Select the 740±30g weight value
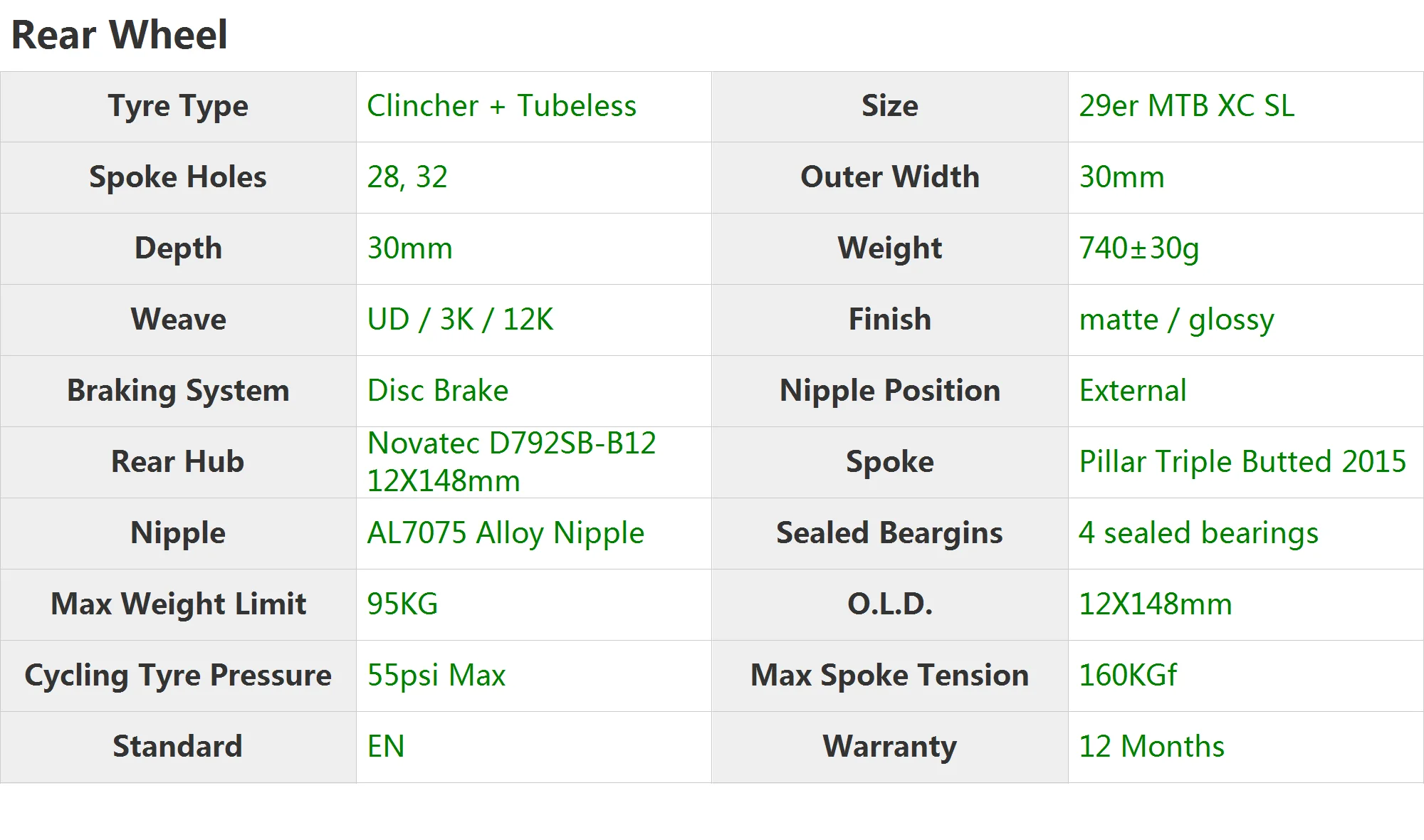Screen dimensions: 1424x840 tap(1138, 248)
